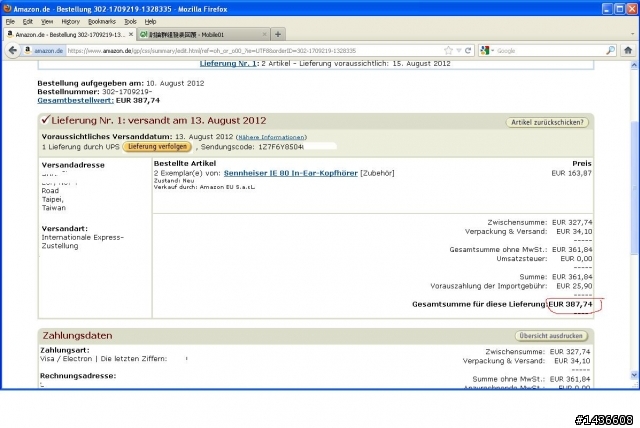Click the Lieferung verfolgen button
Viewport: 640px width, 428px height.
point(157,146)
